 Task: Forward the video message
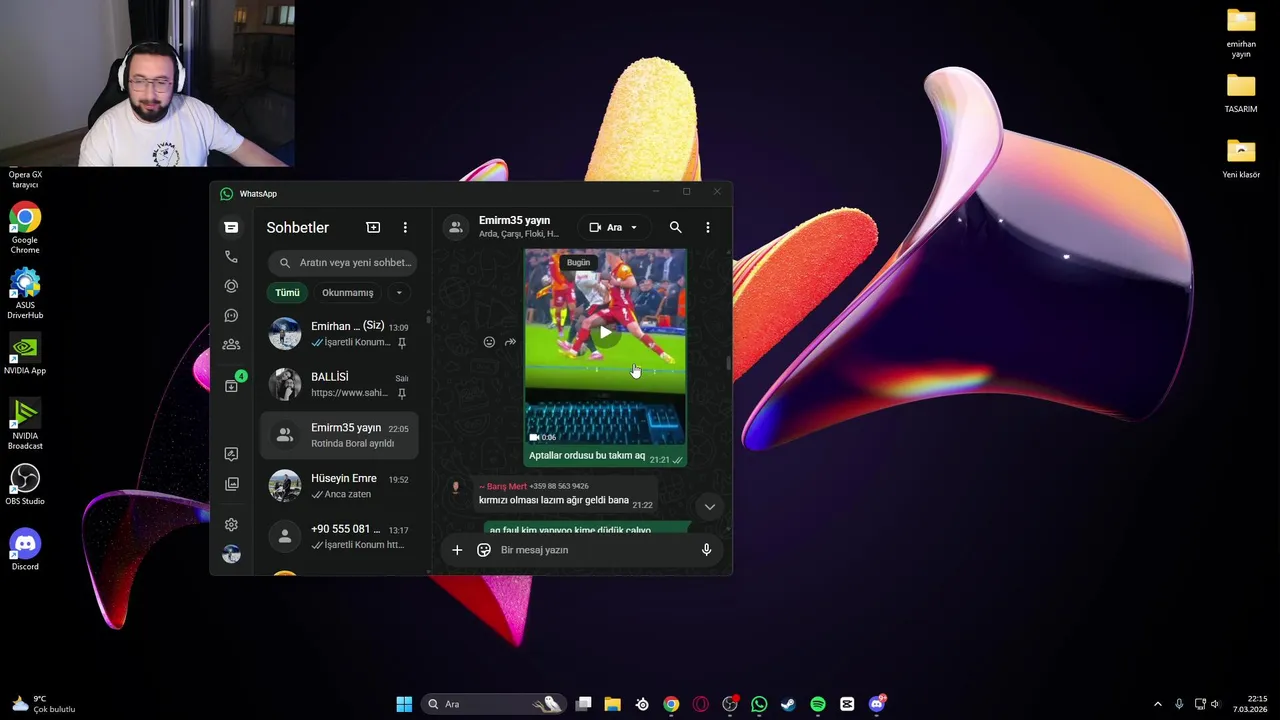(x=510, y=342)
